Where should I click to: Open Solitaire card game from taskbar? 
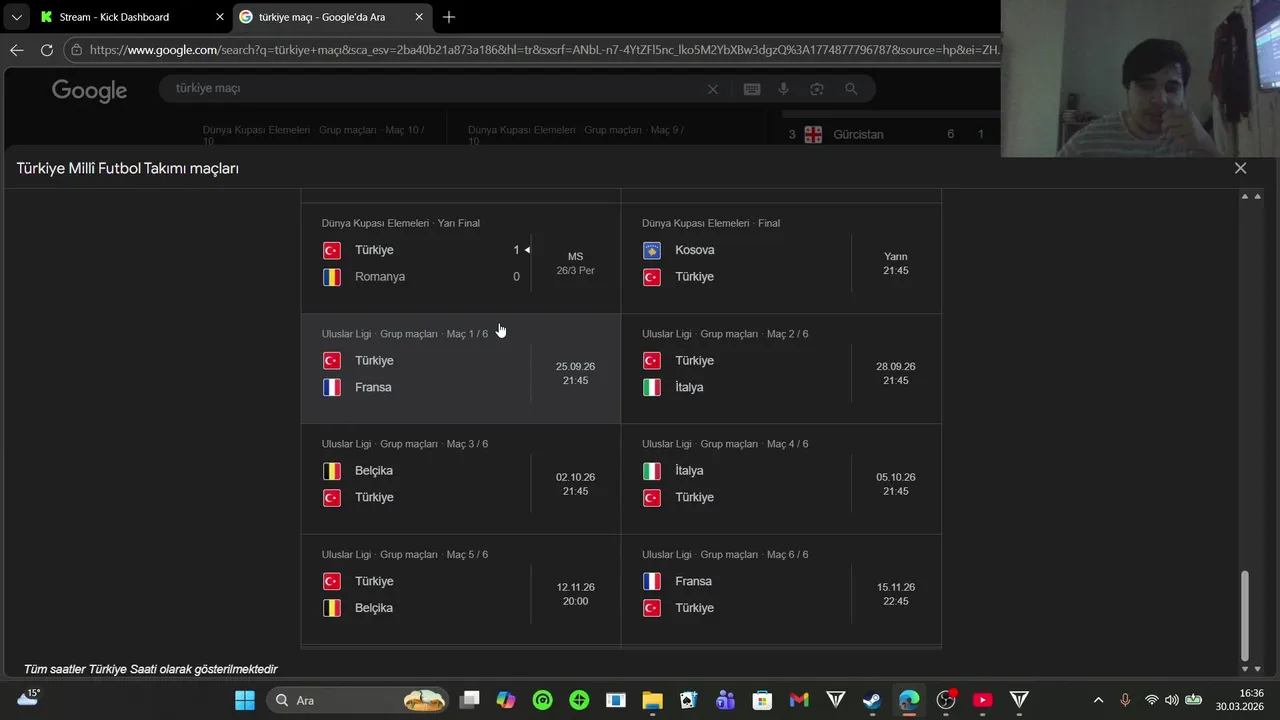689,700
